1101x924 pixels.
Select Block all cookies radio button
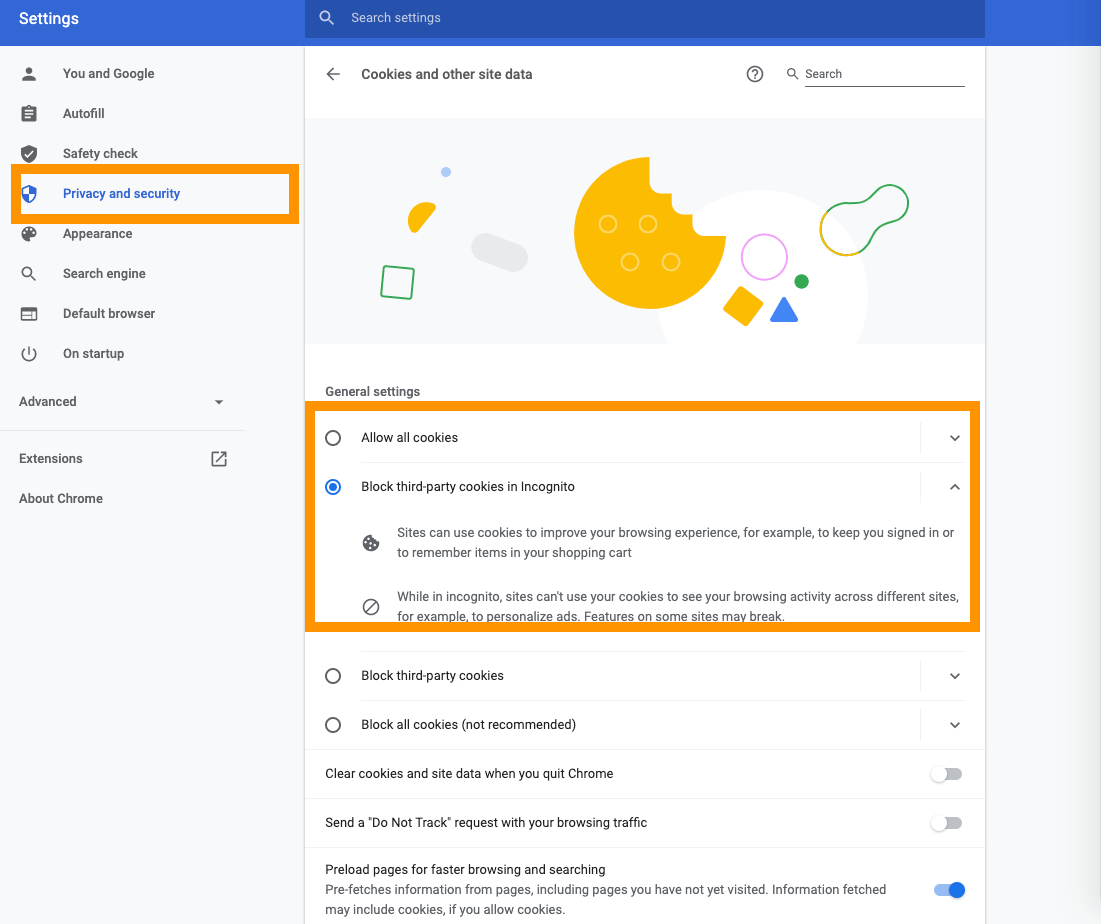pos(333,725)
